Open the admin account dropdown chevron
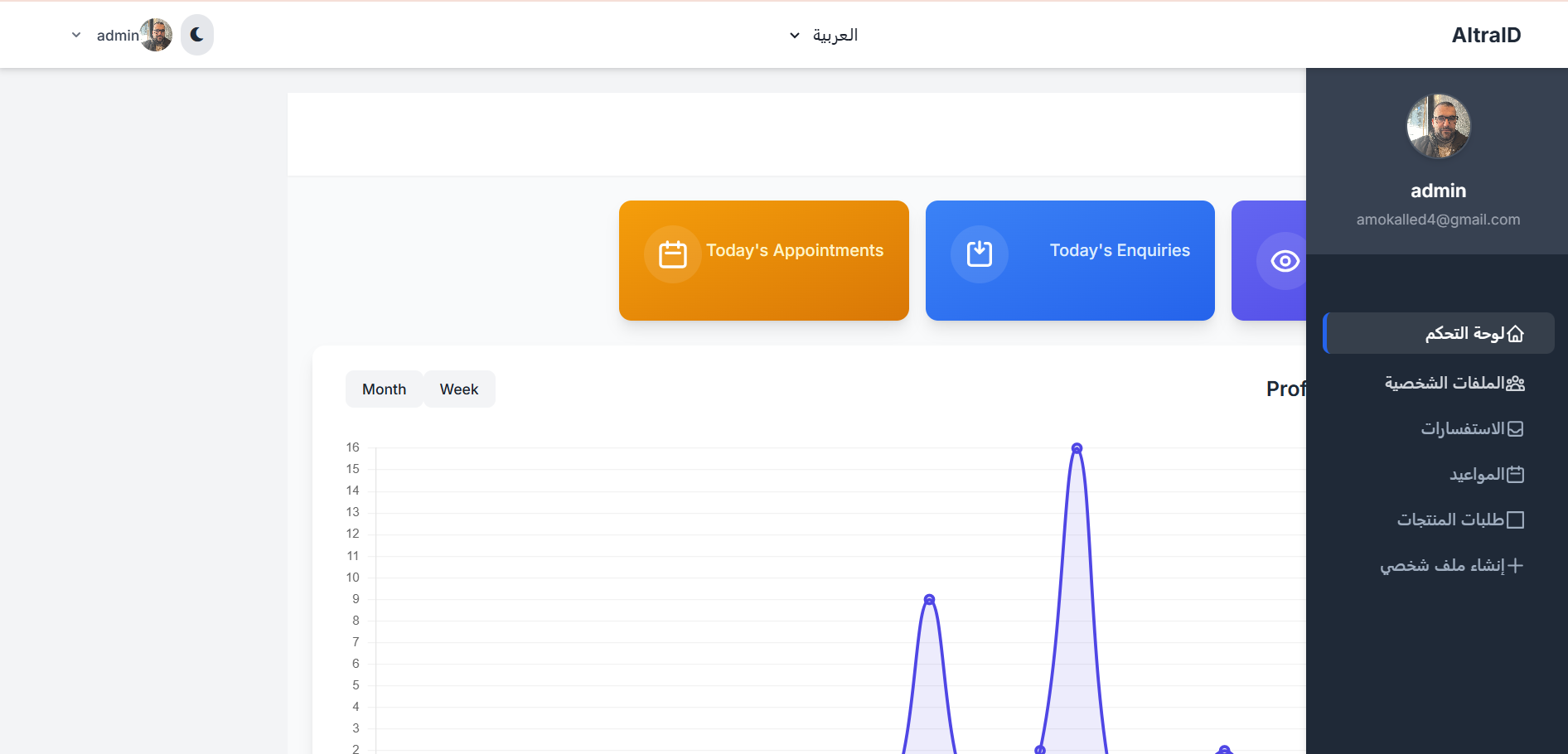This screenshot has width=1568, height=754. [75, 35]
